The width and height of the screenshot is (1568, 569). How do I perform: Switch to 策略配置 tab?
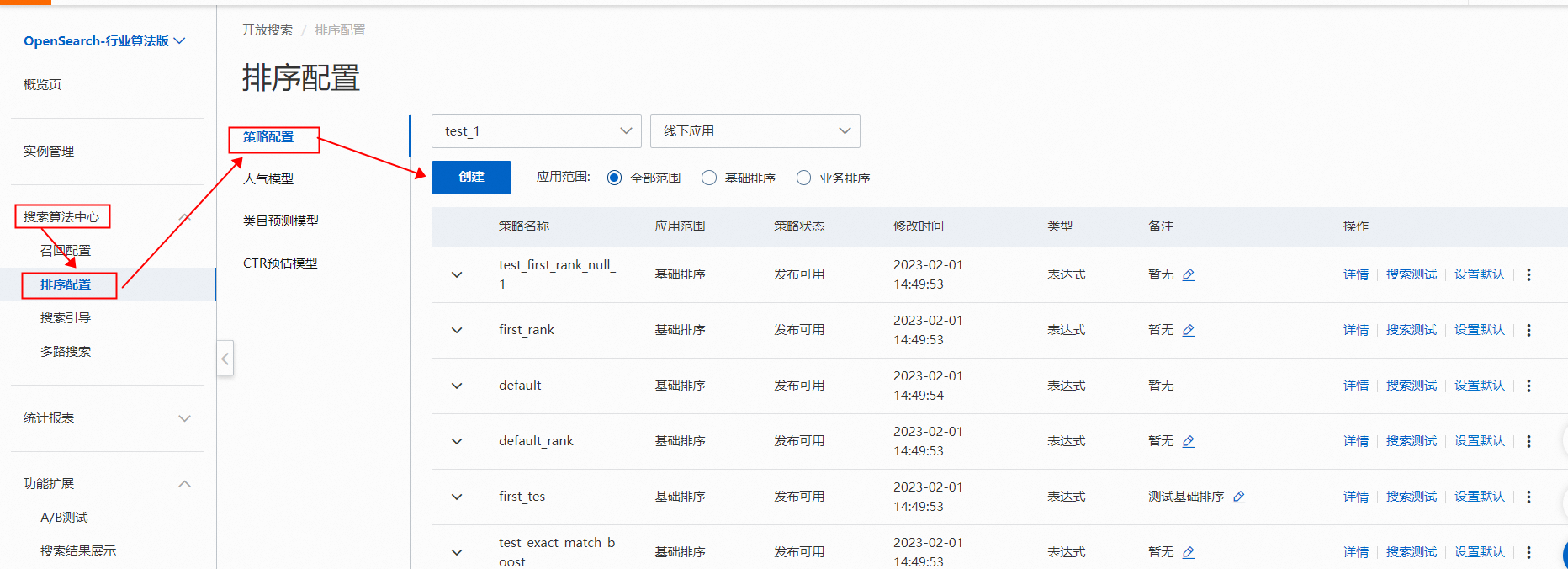pyautogui.click(x=268, y=137)
